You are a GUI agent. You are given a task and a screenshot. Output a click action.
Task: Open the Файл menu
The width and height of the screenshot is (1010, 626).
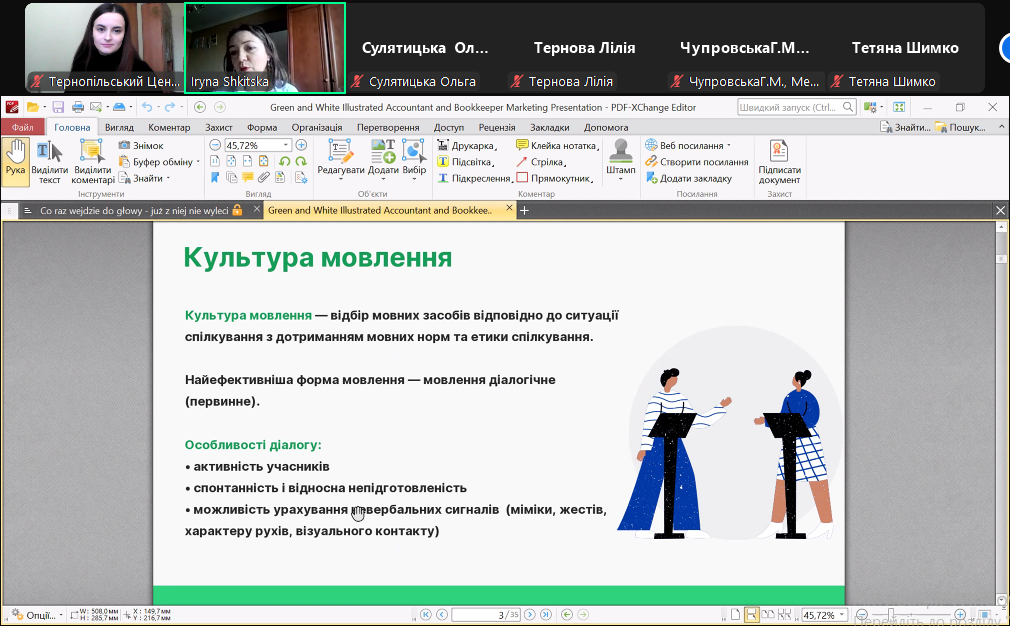tap(22, 128)
